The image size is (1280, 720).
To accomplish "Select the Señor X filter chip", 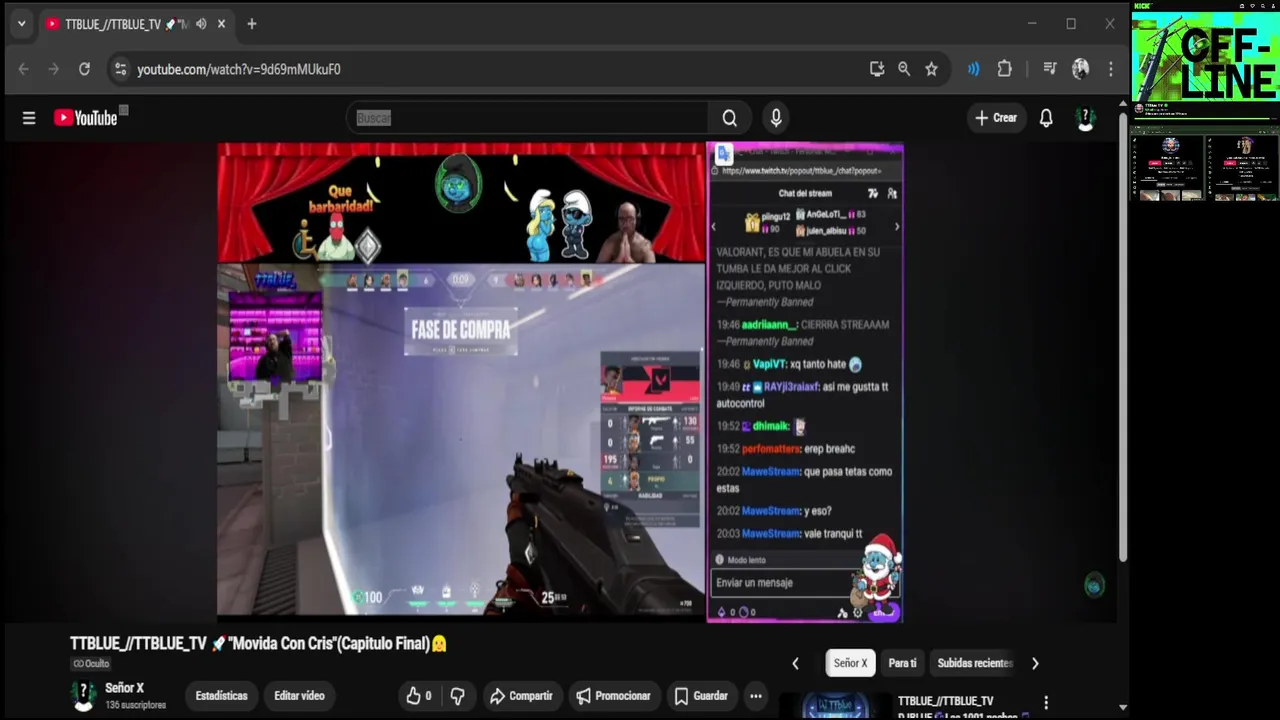I will tap(850, 663).
